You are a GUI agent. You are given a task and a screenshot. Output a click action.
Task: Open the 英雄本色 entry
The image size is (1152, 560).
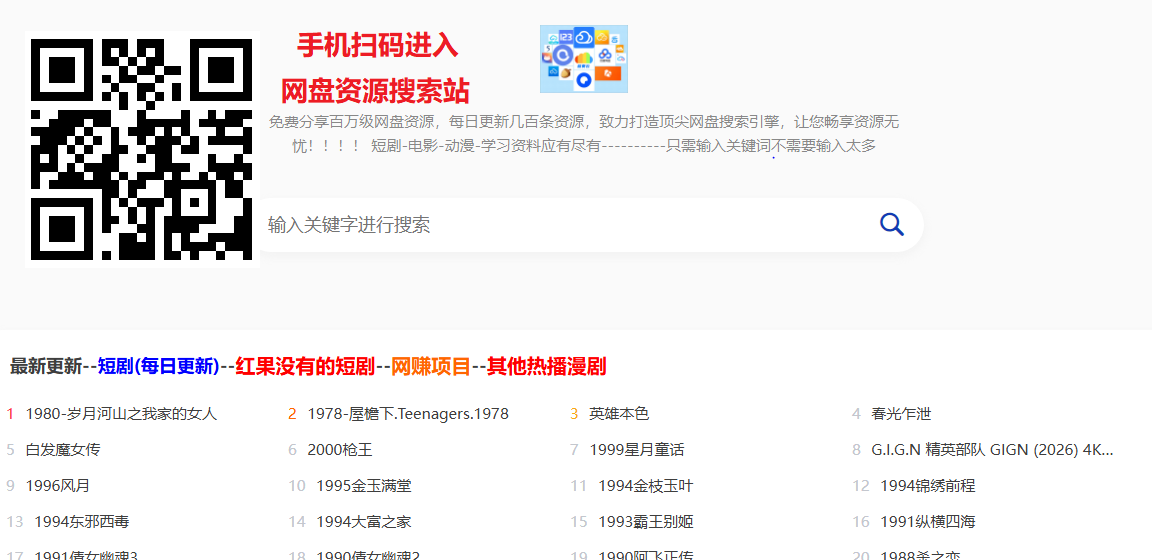pos(619,414)
